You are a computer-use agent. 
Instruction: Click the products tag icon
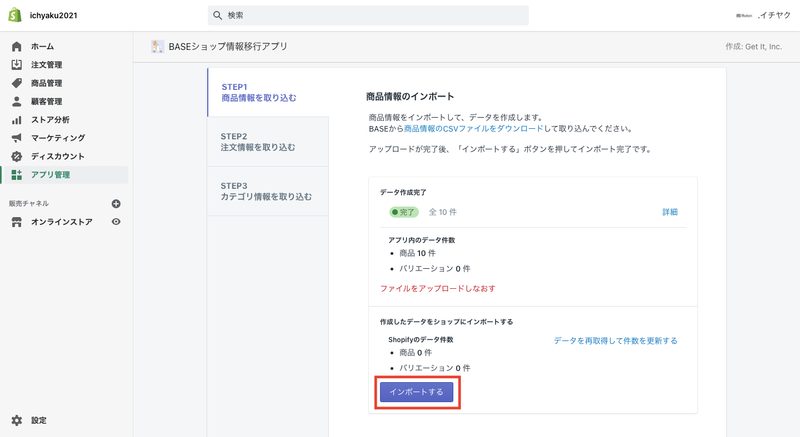[x=16, y=83]
